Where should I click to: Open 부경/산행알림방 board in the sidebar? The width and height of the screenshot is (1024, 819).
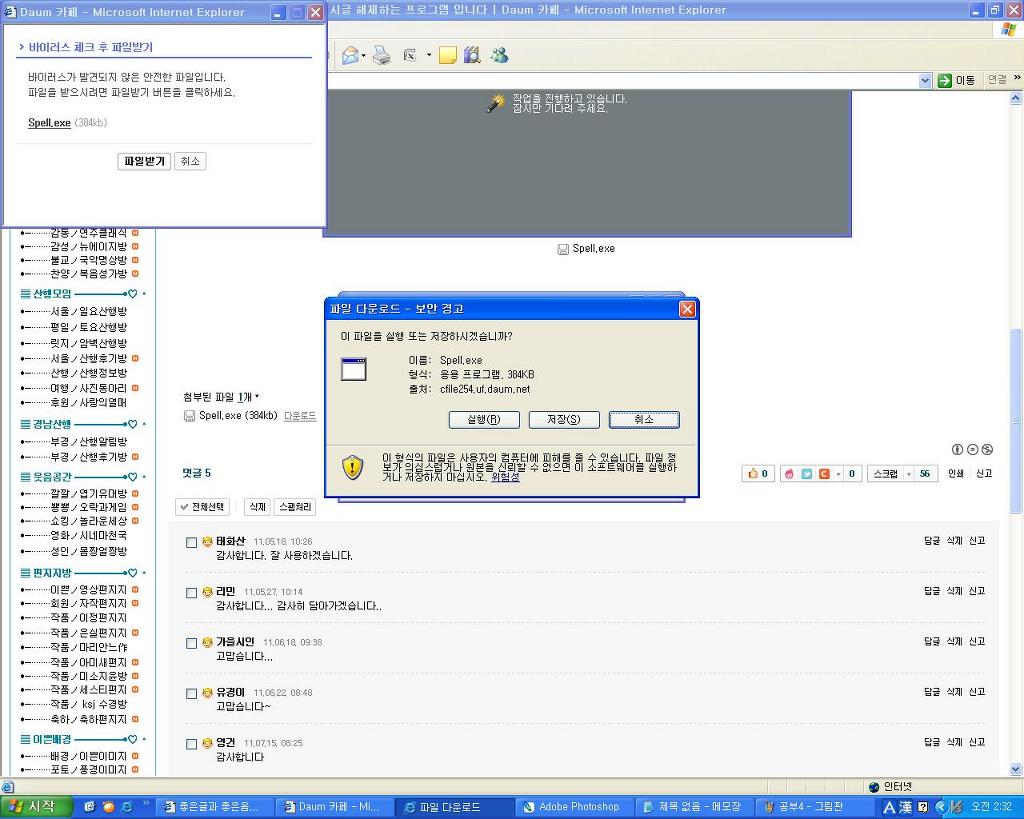pos(89,442)
